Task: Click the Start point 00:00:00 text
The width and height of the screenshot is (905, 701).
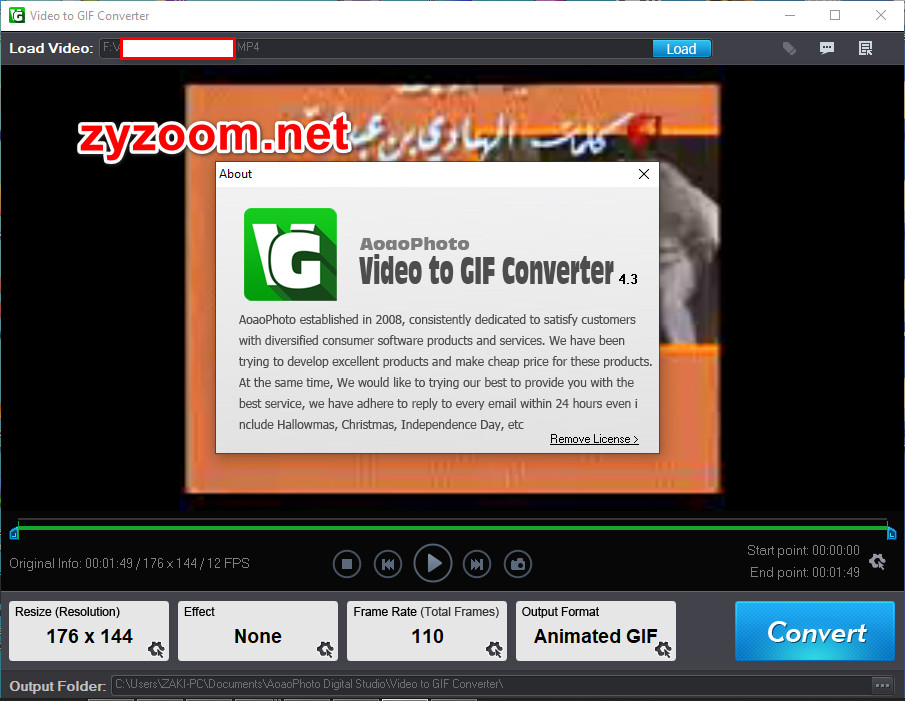Action: click(x=803, y=550)
